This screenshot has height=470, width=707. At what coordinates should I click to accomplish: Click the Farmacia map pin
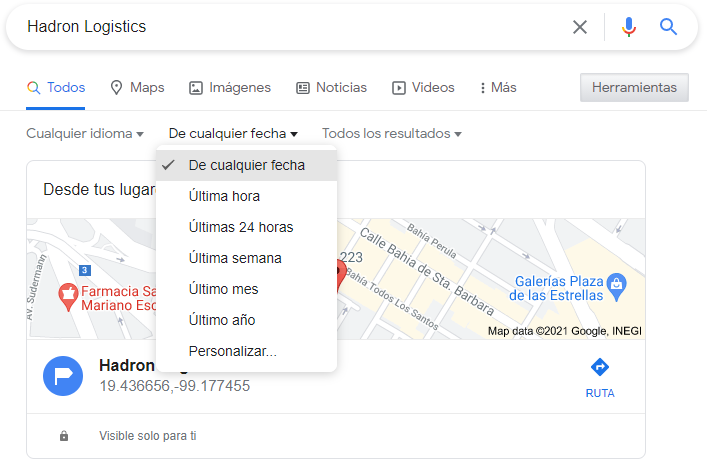click(x=68, y=297)
